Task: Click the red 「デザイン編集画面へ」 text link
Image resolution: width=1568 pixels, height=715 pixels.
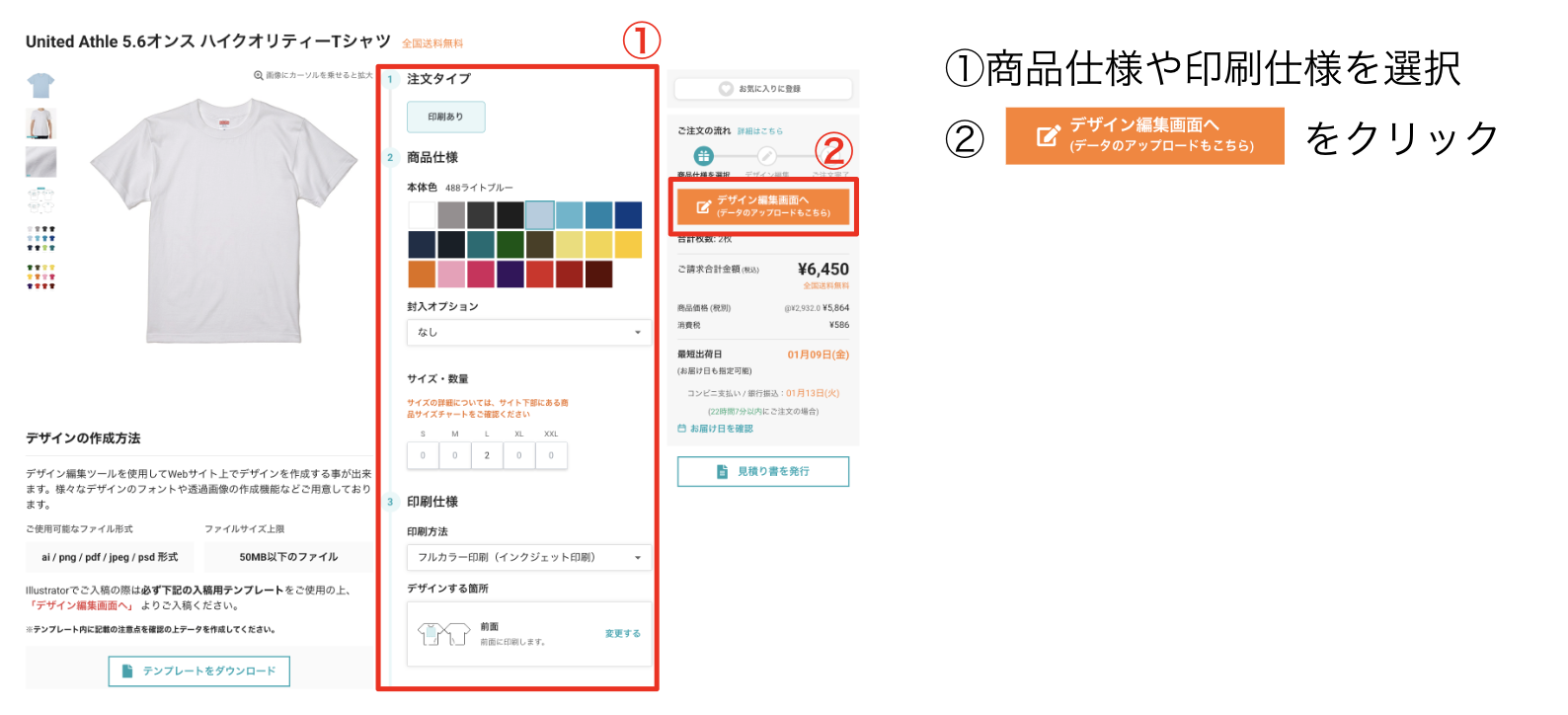Action: tap(81, 606)
